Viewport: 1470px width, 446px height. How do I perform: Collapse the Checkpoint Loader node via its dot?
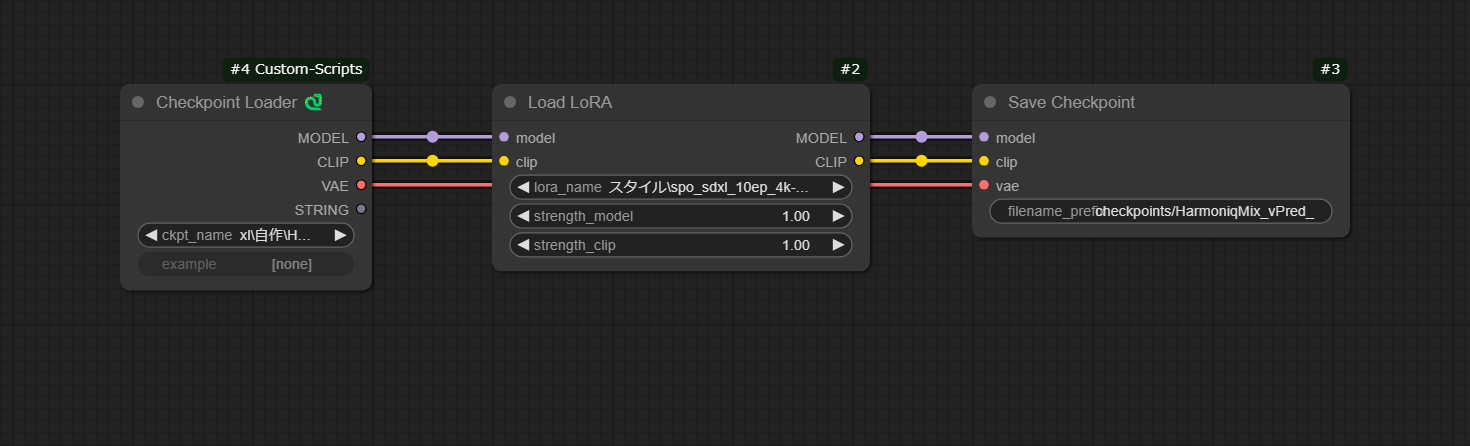tap(138, 102)
